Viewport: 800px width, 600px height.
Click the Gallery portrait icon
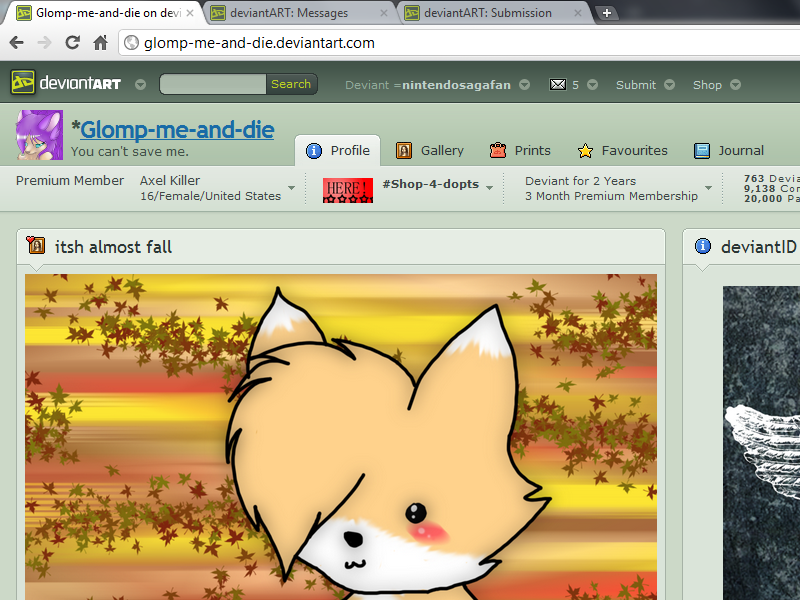[x=404, y=151]
